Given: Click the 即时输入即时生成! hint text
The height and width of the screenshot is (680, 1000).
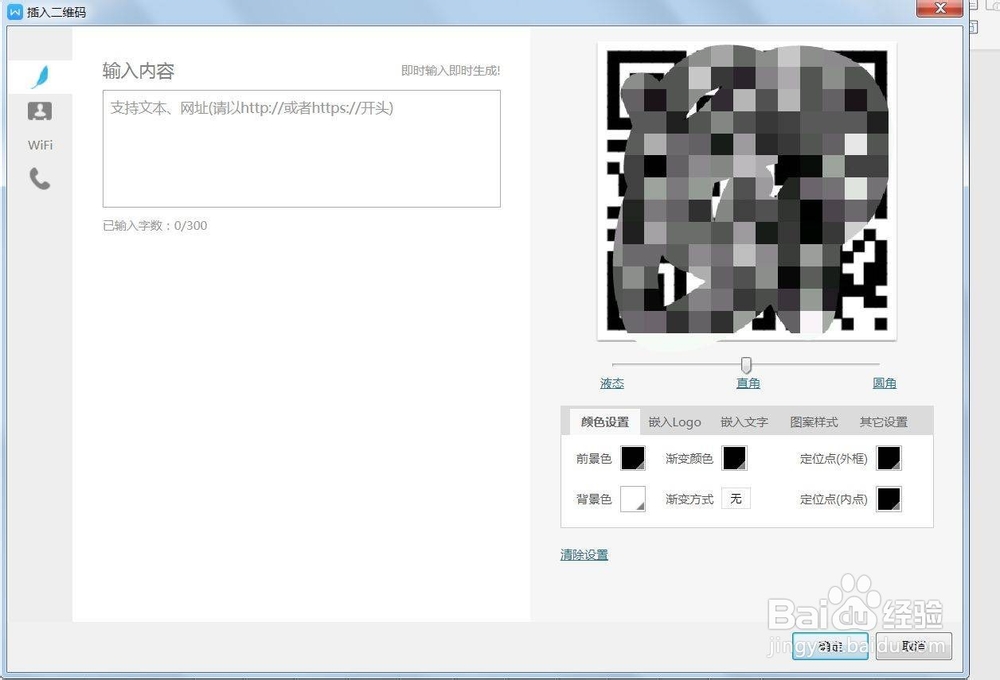Looking at the screenshot, I should (450, 71).
